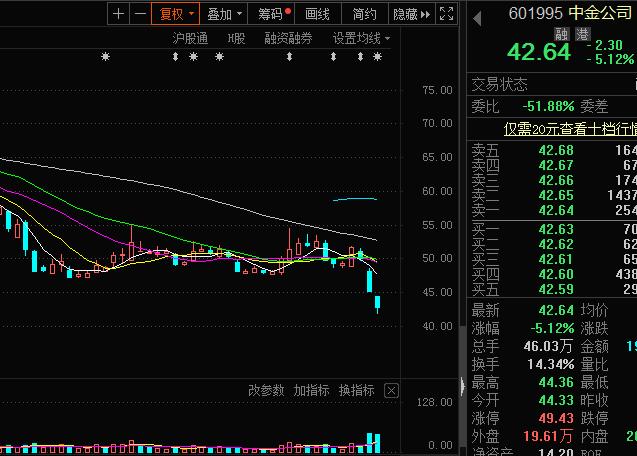Click the 筹码 toolbar button
Image resolution: width=637 pixels, height=456 pixels.
(271, 14)
